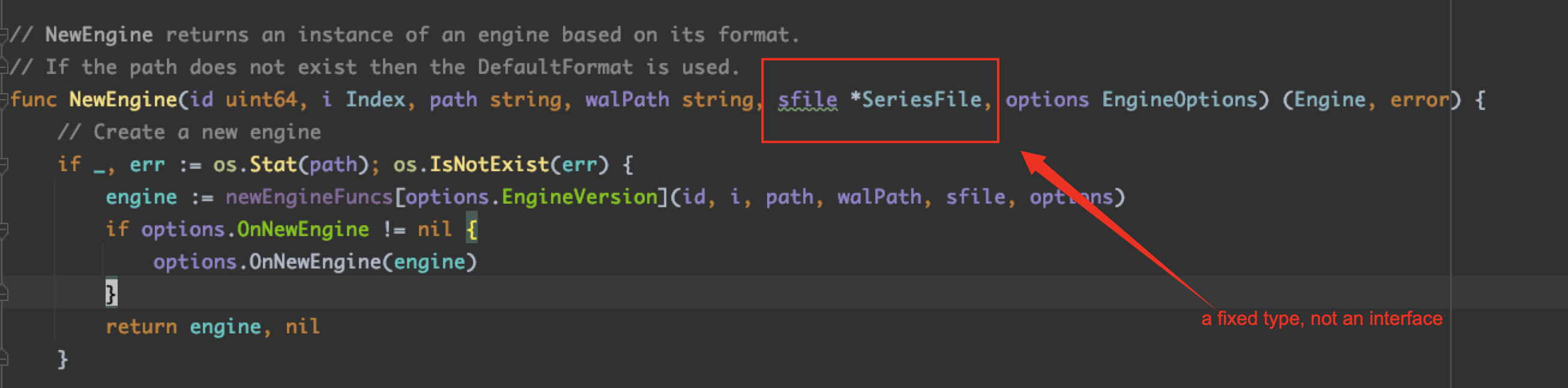Select the *SeriesFile type
Screen dimensions: 1568x388
(x=916, y=99)
